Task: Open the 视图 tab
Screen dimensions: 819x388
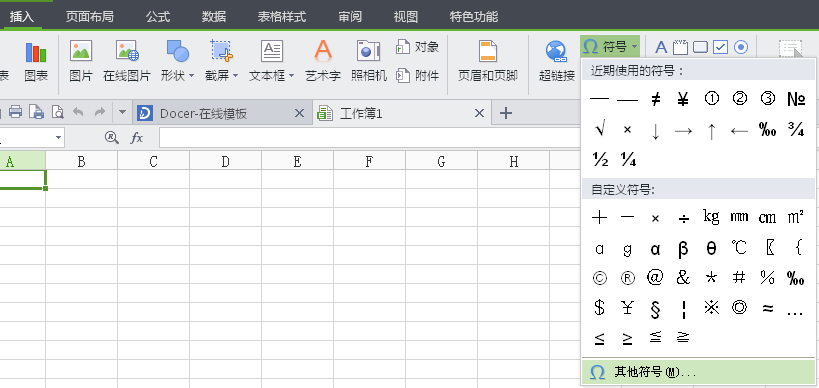Action: coord(406,17)
